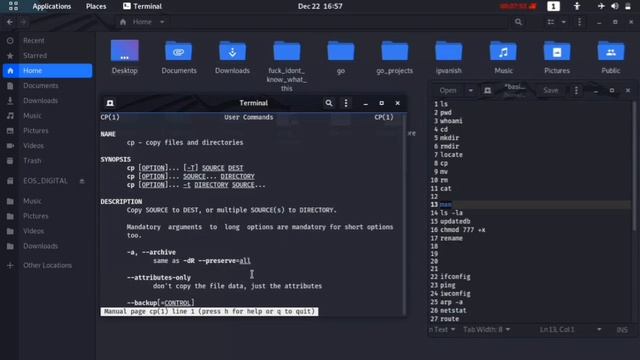Open the Places menu
This screenshot has width=640, height=360.
[96, 6]
